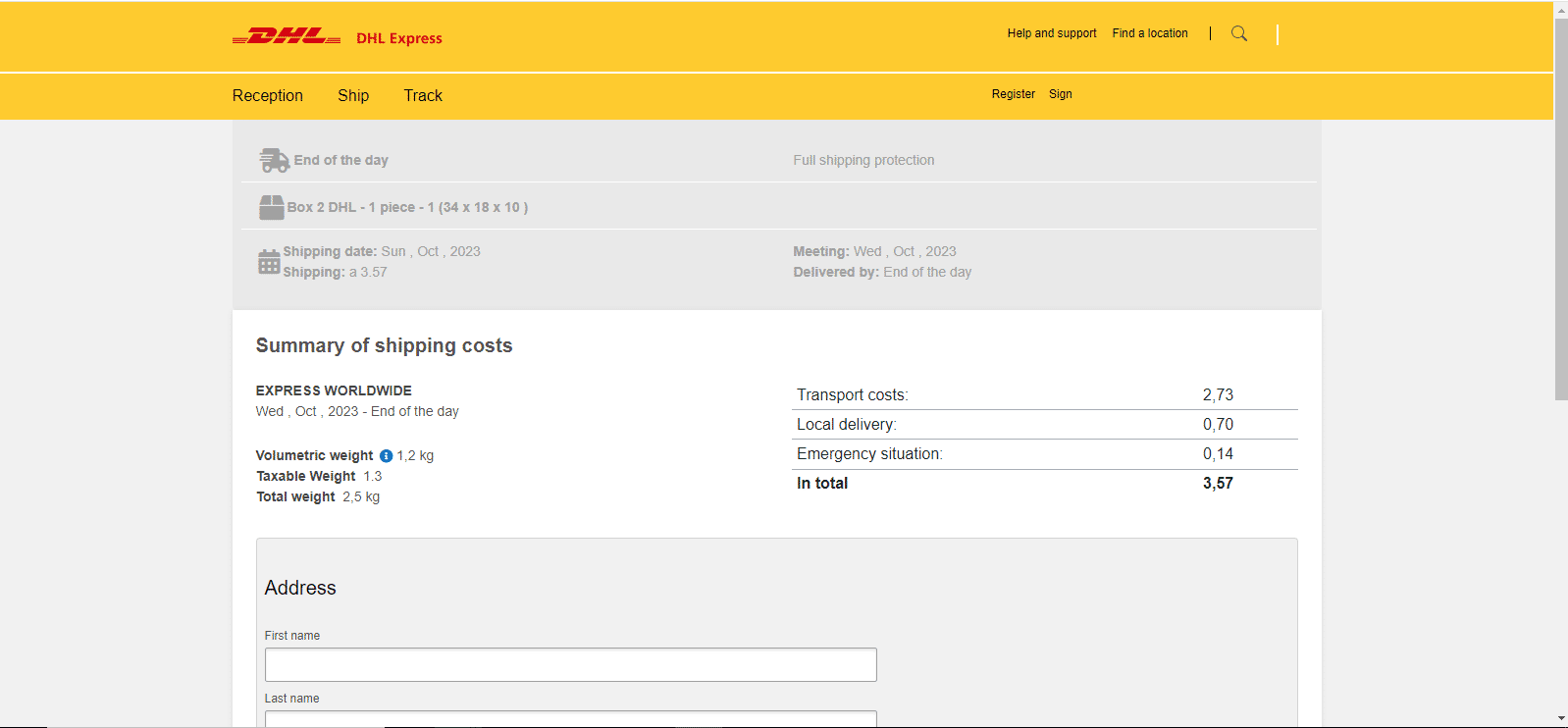Click the Box 2 DHL package icon
This screenshot has height=728, width=1568.
click(x=271, y=207)
